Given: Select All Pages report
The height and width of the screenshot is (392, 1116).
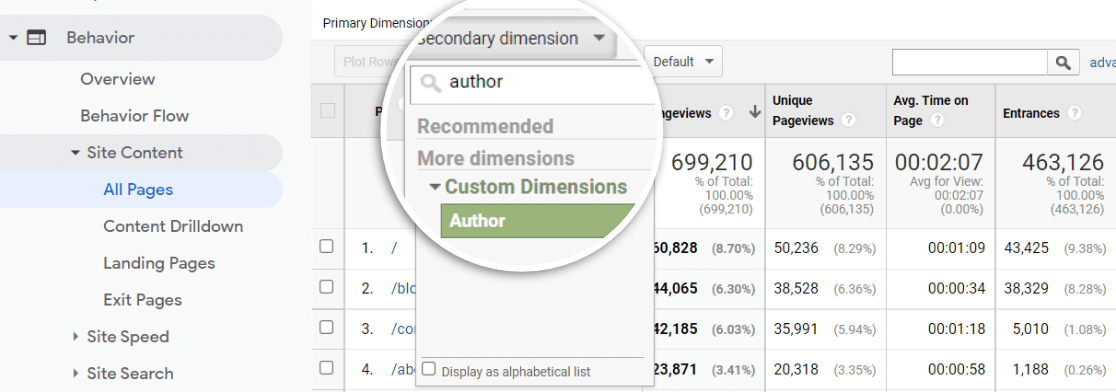Looking at the screenshot, I should coord(138,190).
